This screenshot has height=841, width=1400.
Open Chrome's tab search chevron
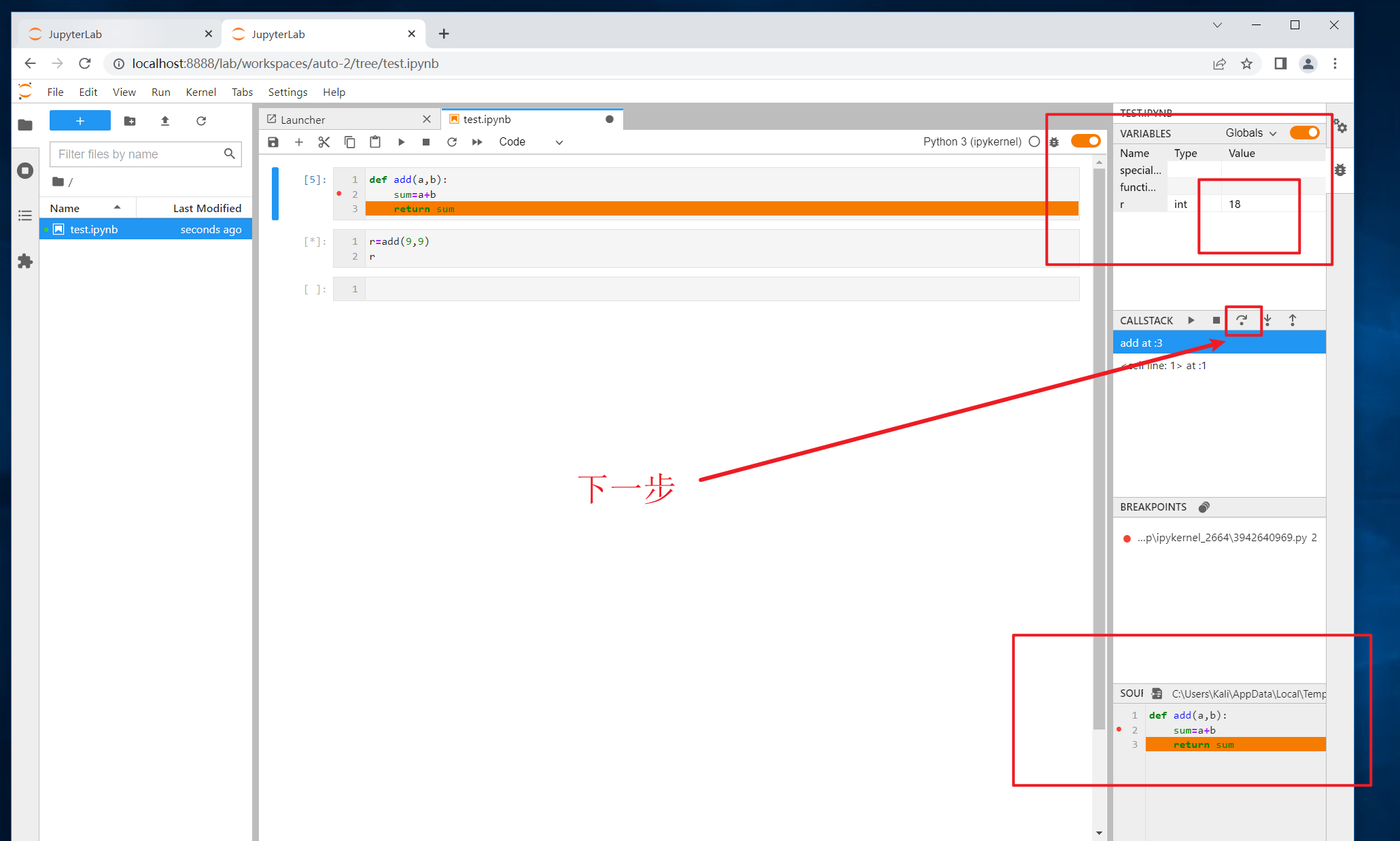(1217, 25)
